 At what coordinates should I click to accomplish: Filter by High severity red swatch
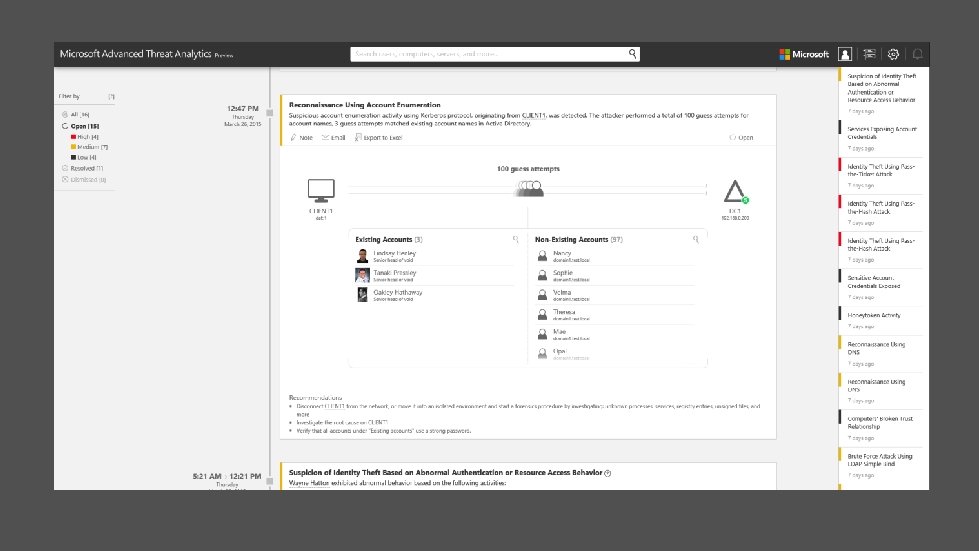click(73, 137)
